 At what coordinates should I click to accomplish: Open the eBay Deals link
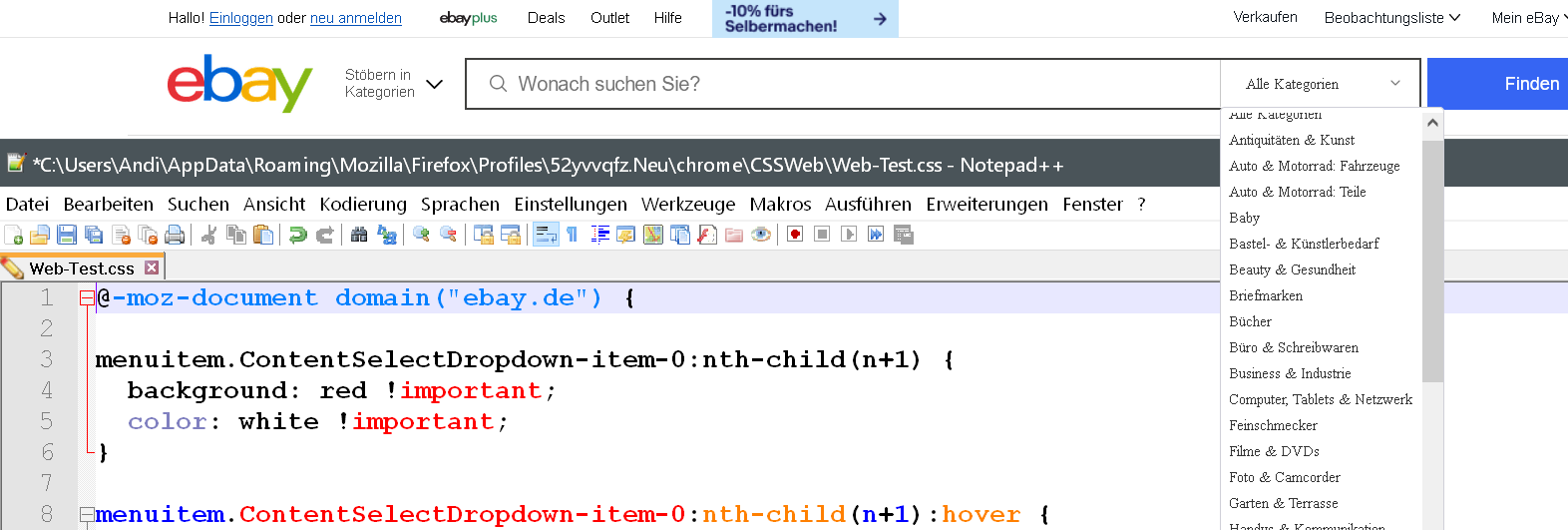[x=546, y=18]
